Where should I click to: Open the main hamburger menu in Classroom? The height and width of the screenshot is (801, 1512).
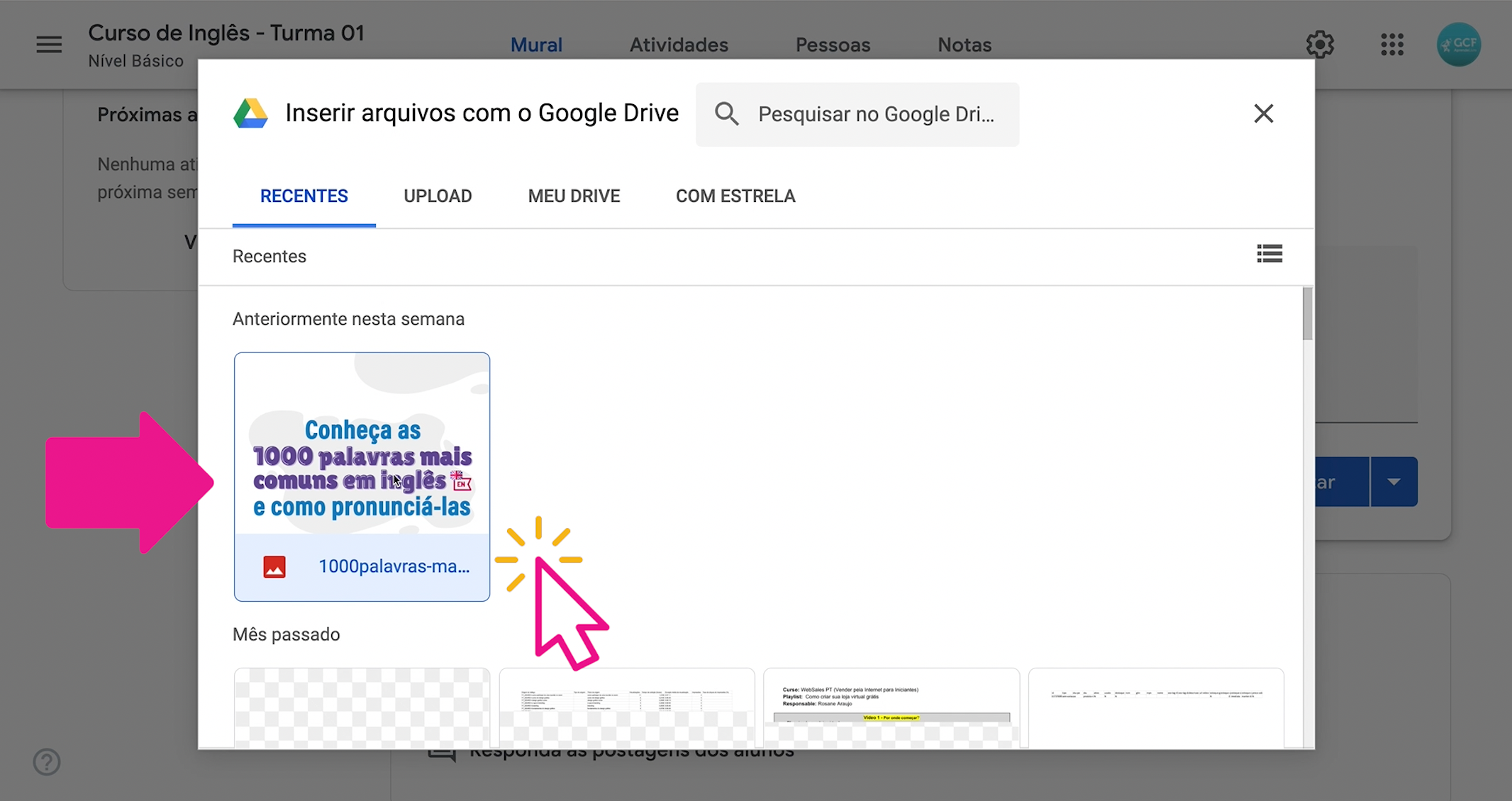coord(49,45)
